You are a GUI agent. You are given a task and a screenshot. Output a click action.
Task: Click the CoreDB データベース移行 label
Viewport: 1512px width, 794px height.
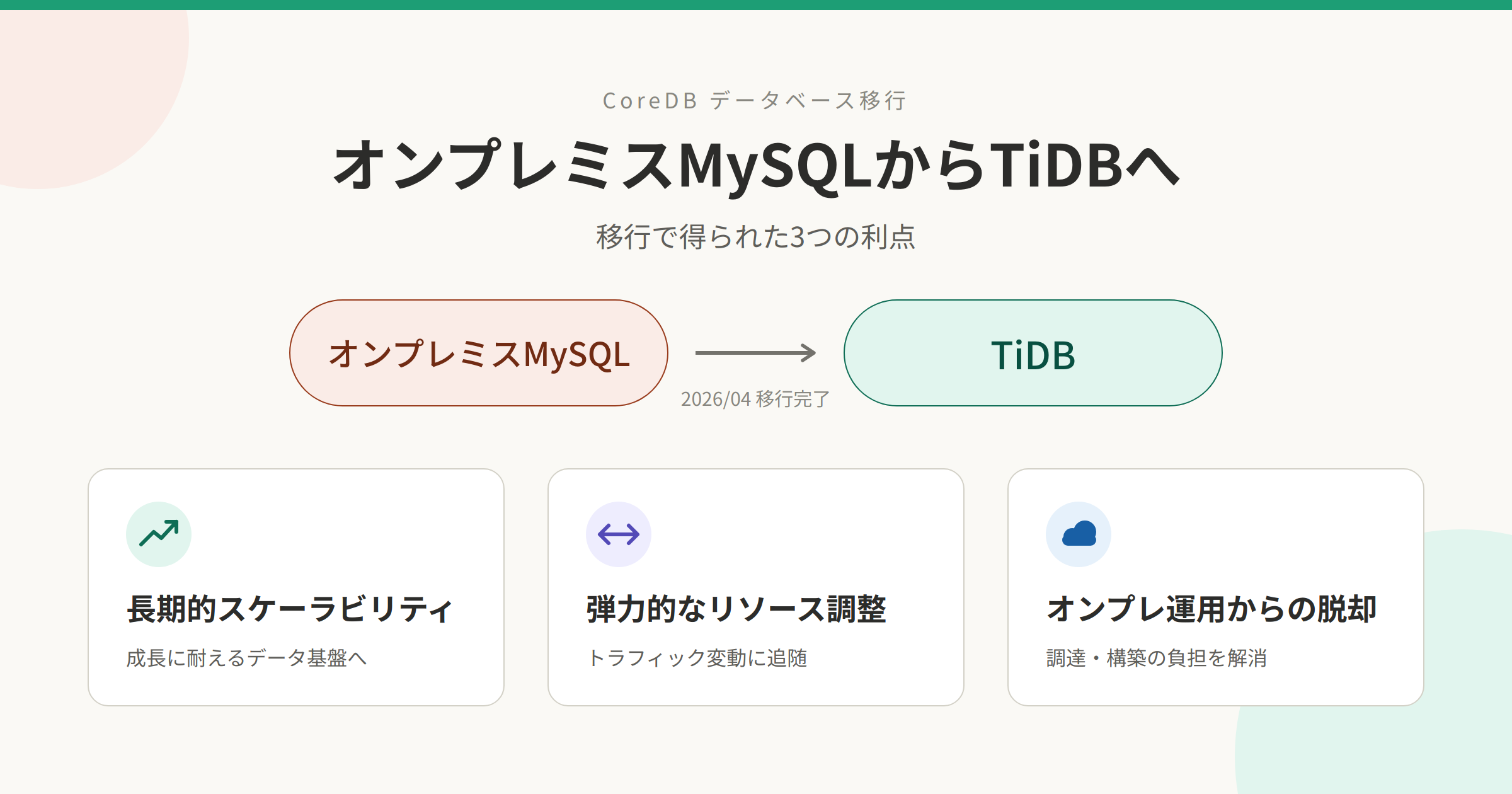[x=755, y=101]
